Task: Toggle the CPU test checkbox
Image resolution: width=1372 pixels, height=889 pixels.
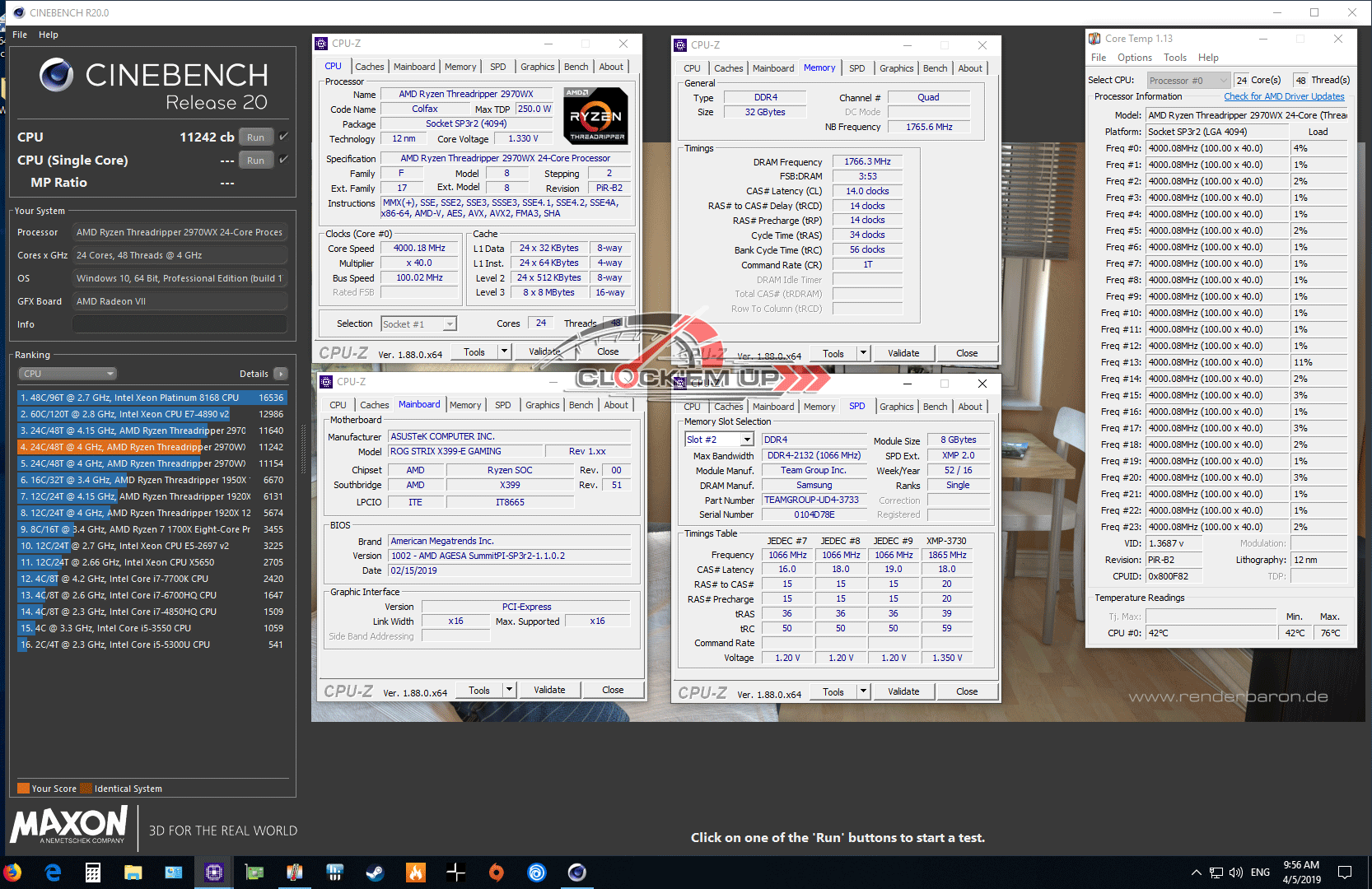Action: coord(284,137)
